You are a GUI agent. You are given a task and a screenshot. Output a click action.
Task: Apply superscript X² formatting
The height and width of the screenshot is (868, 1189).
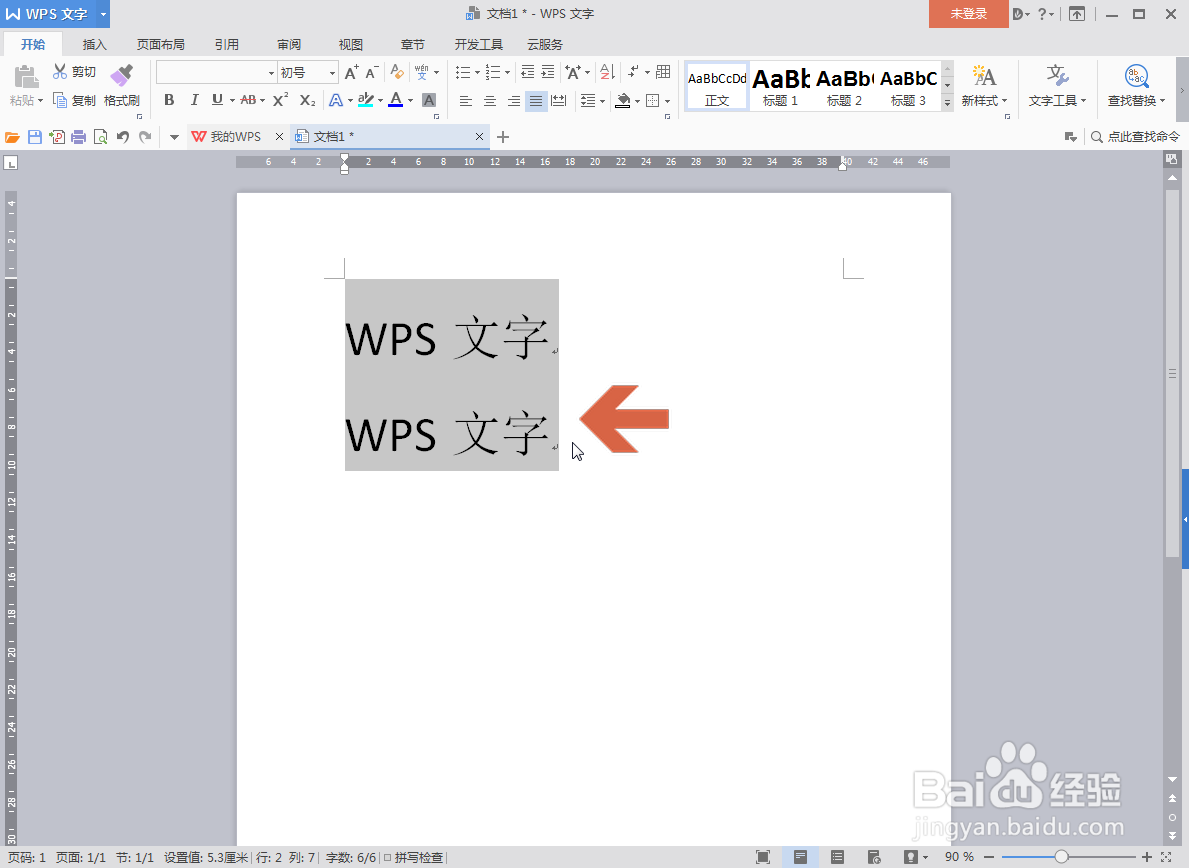pos(281,100)
